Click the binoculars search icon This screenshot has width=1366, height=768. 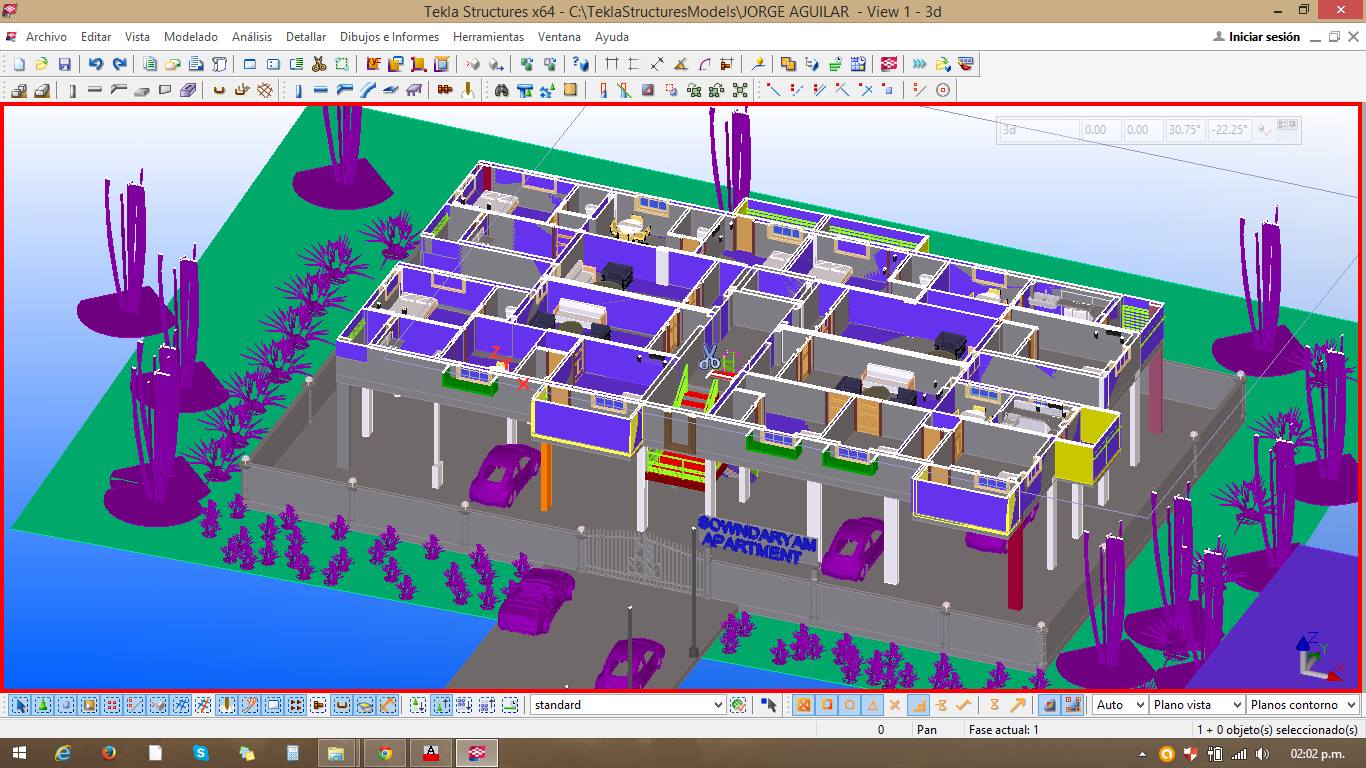[x=501, y=90]
